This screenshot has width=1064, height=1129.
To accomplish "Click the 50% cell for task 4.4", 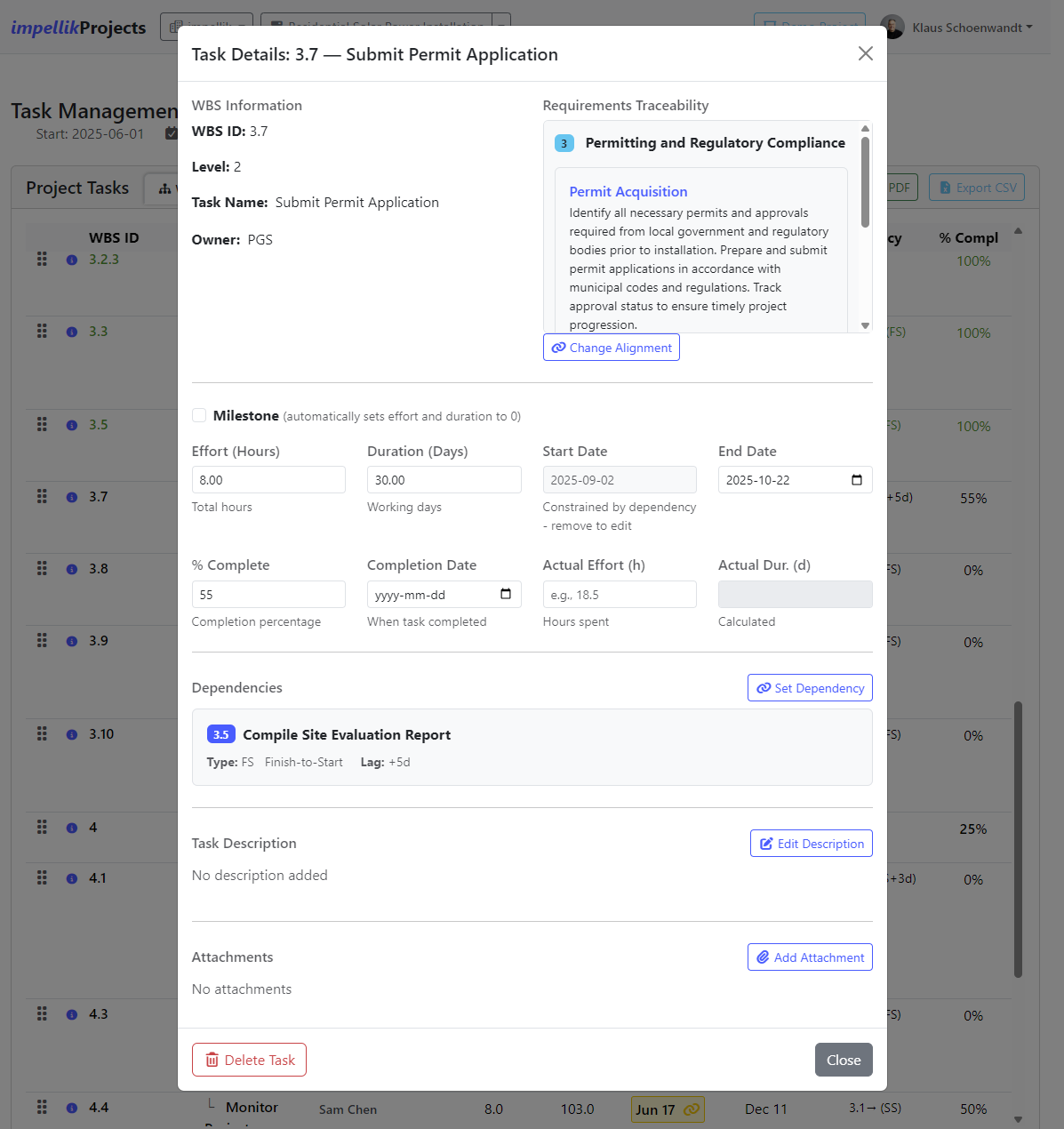I will click(x=973, y=1109).
